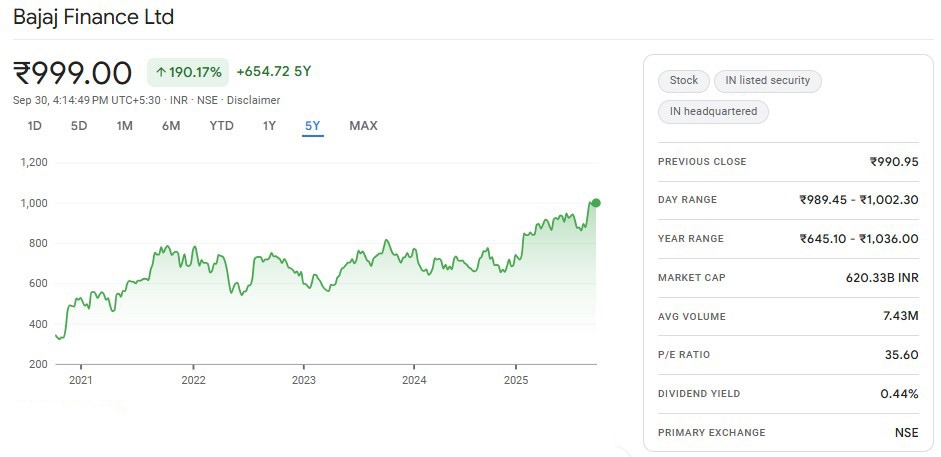Click the 2021 x-axis label
This screenshot has height=457, width=941.
tap(80, 380)
